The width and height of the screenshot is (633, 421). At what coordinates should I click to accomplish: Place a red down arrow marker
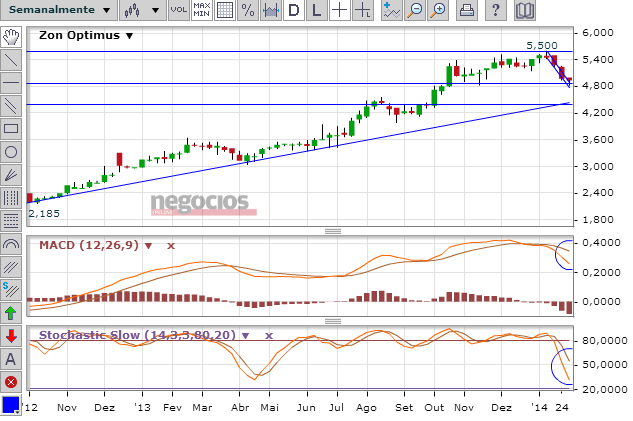(11, 336)
